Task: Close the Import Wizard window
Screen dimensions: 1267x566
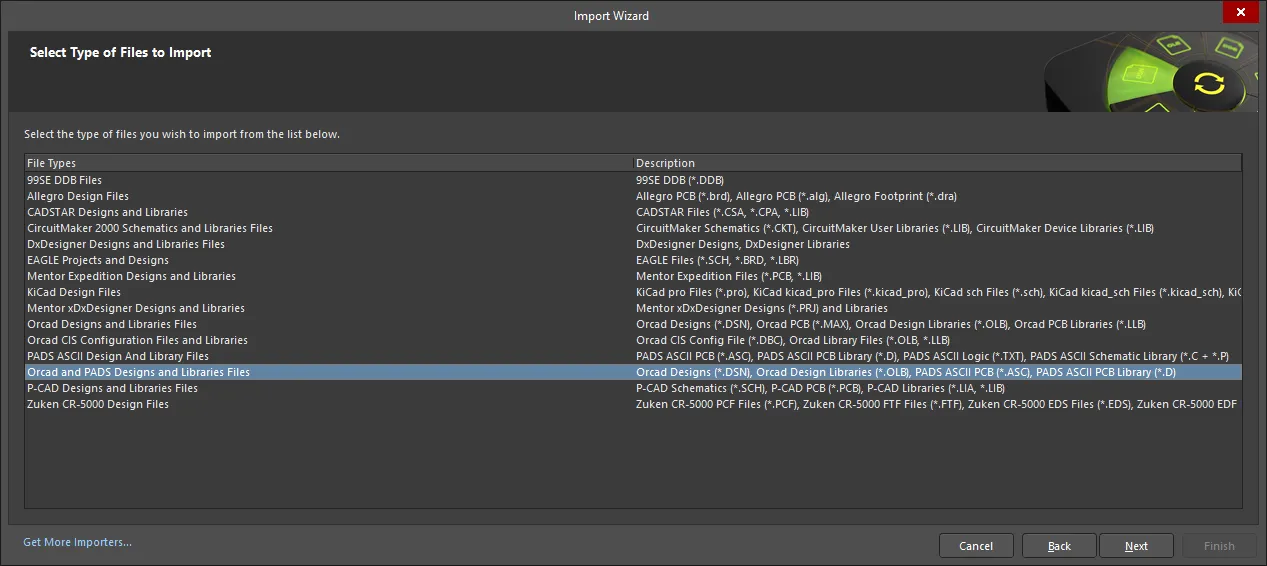Action: (x=1241, y=12)
